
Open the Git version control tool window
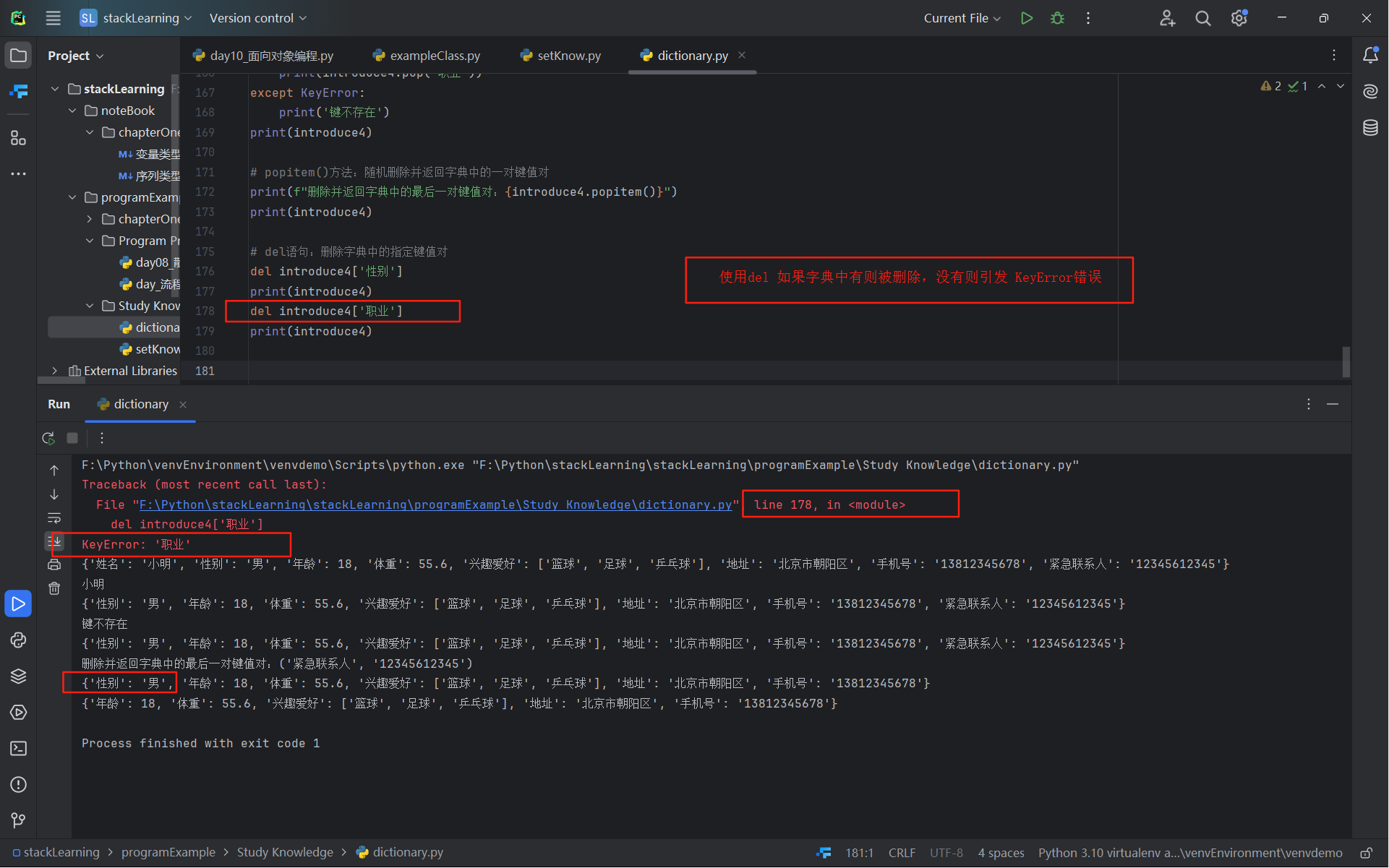(x=18, y=820)
